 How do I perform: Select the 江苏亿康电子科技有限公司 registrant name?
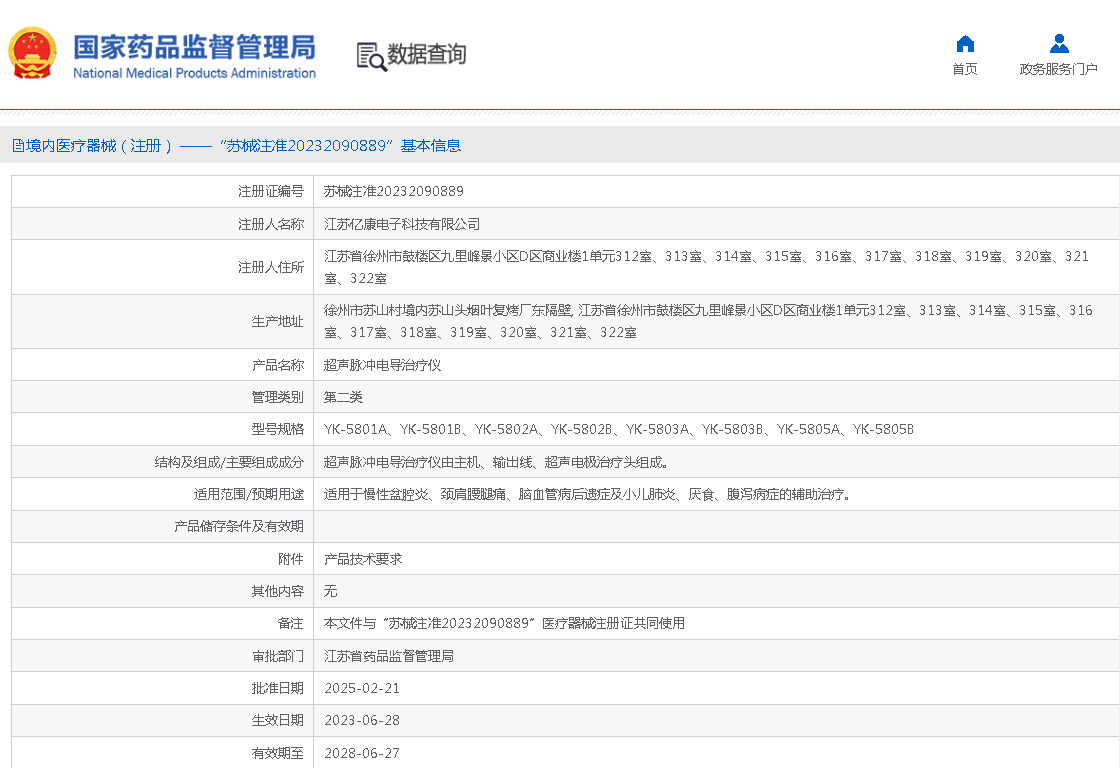pos(402,224)
